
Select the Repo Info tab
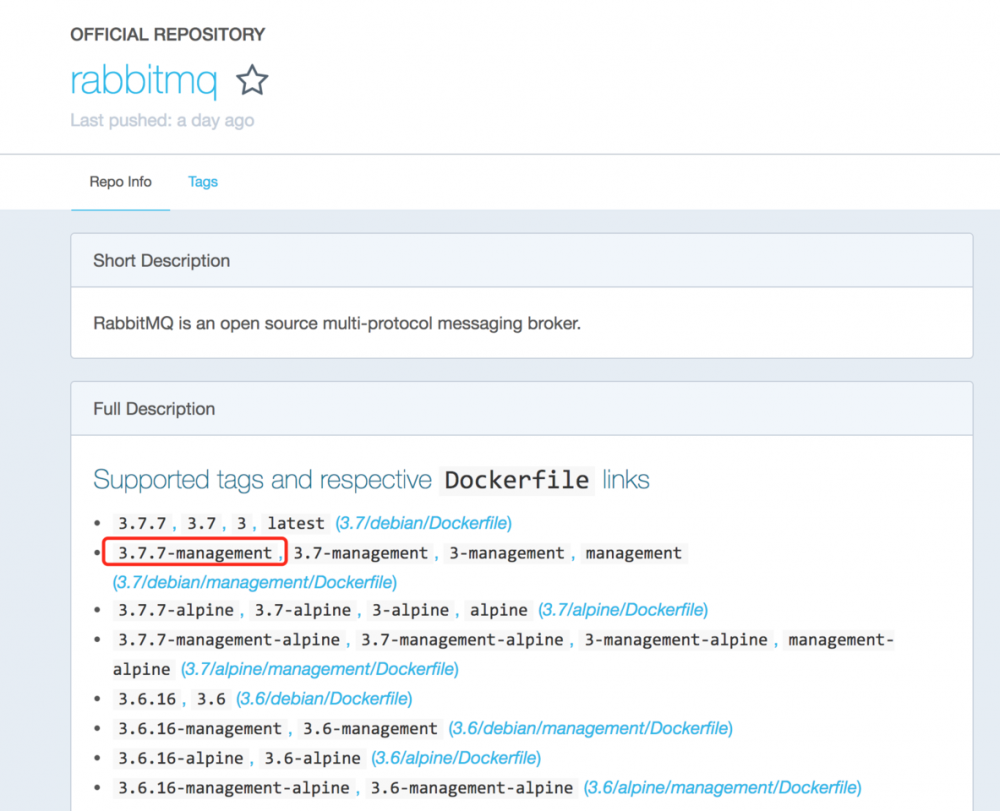[121, 182]
